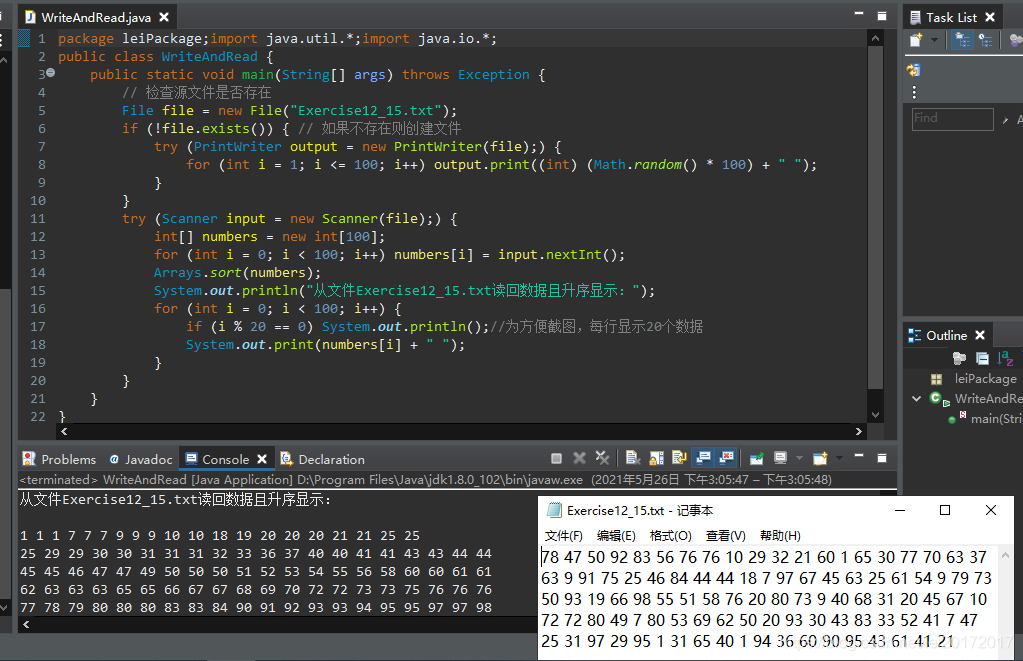Maximize the Console view panel

tap(881, 458)
